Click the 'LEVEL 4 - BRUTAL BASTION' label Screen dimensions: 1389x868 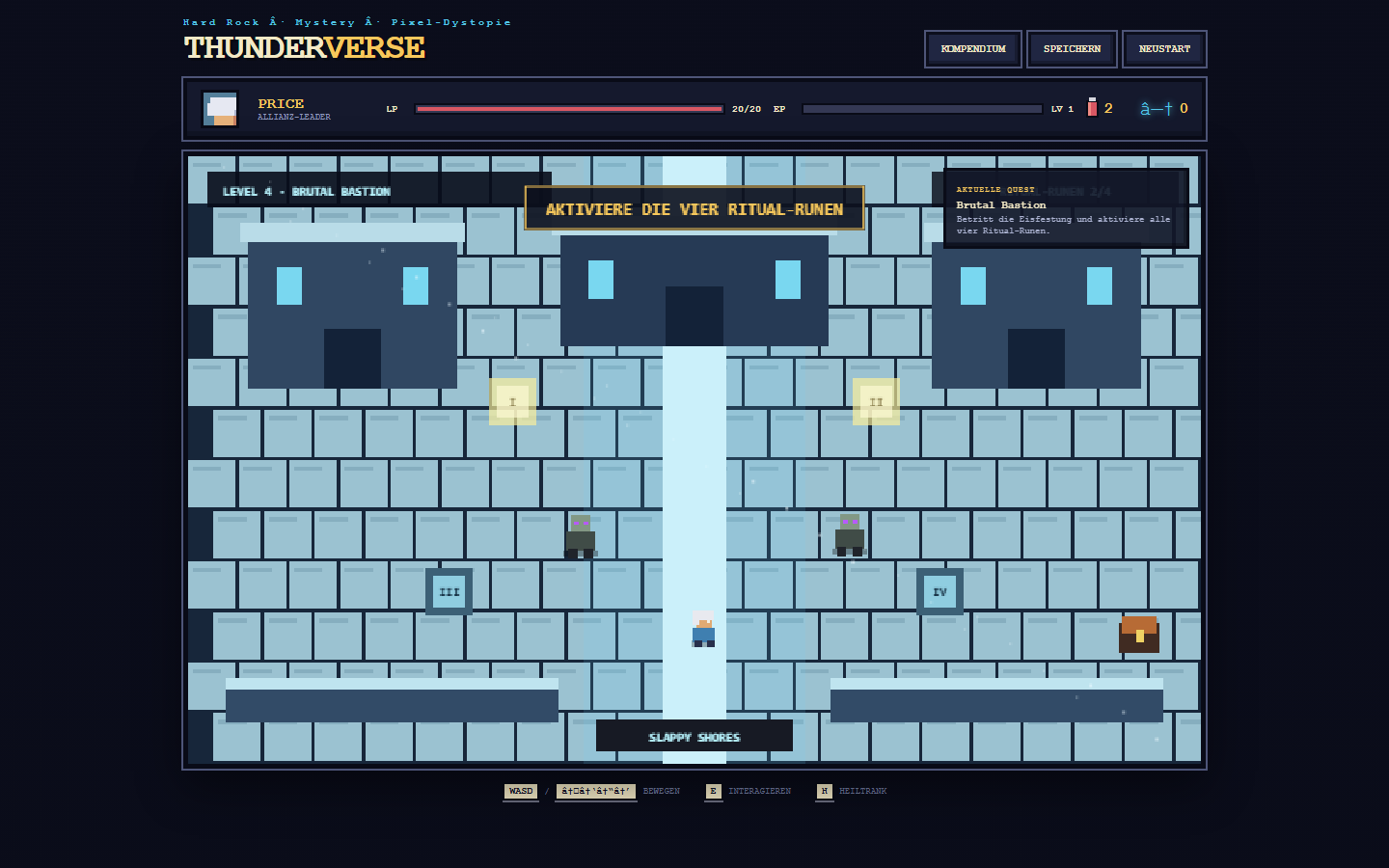pyautogui.click(x=307, y=192)
